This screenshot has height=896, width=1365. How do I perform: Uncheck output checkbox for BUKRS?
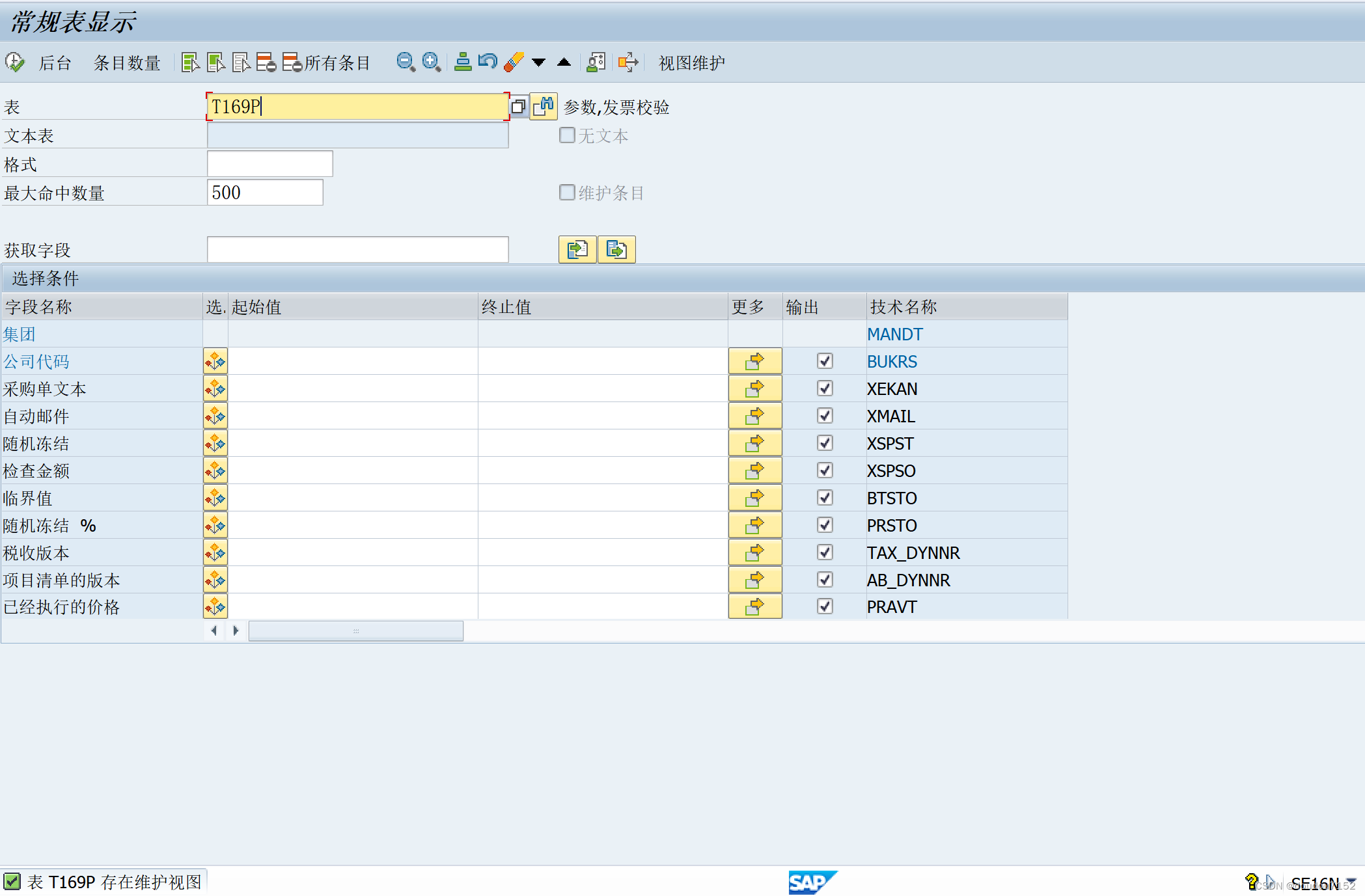pyautogui.click(x=825, y=361)
